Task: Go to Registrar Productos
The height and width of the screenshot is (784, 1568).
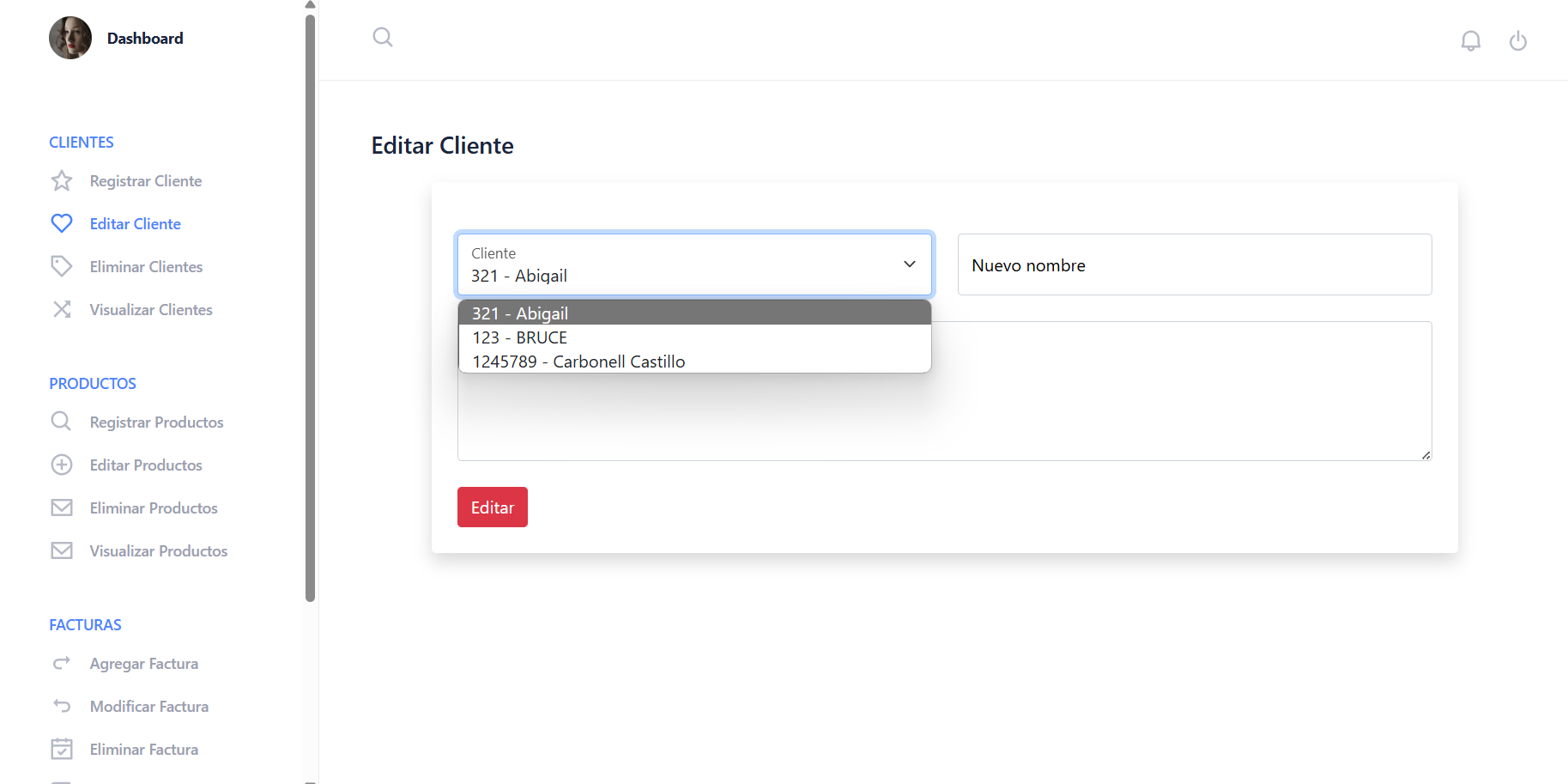Action: (156, 422)
